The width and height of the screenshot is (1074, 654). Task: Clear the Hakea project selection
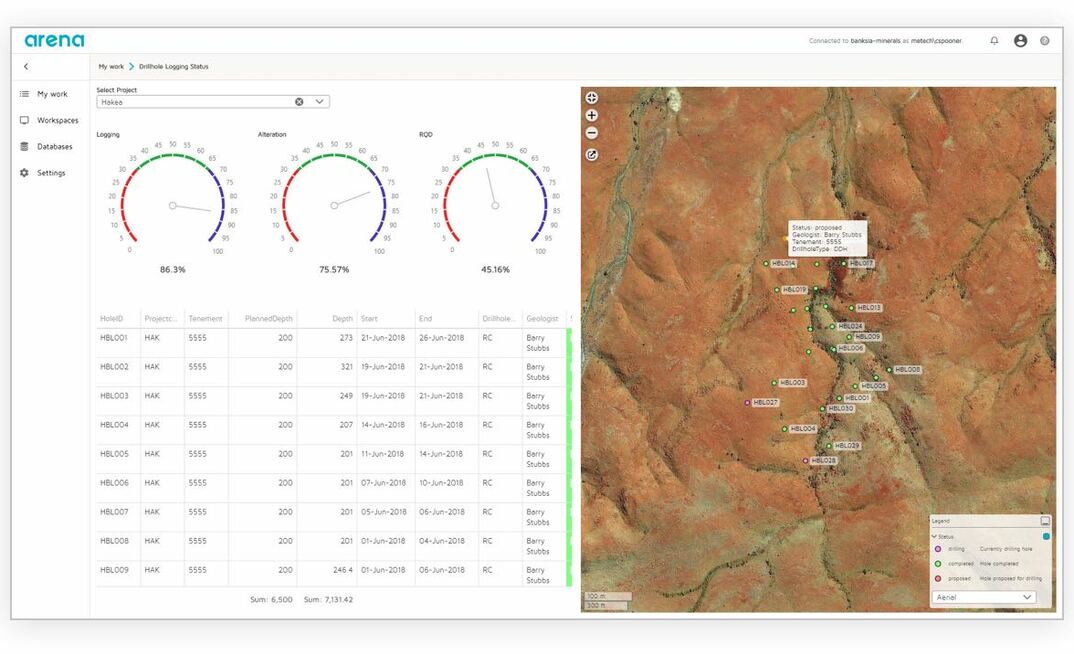coord(299,101)
